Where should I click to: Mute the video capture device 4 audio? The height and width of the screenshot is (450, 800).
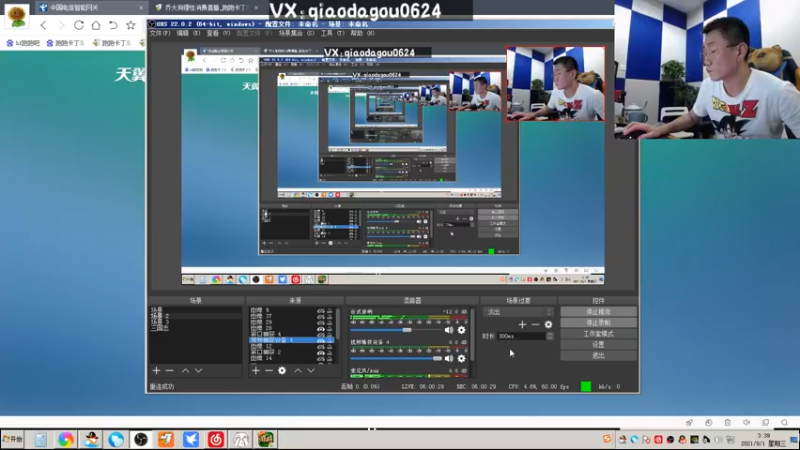[x=449, y=359]
